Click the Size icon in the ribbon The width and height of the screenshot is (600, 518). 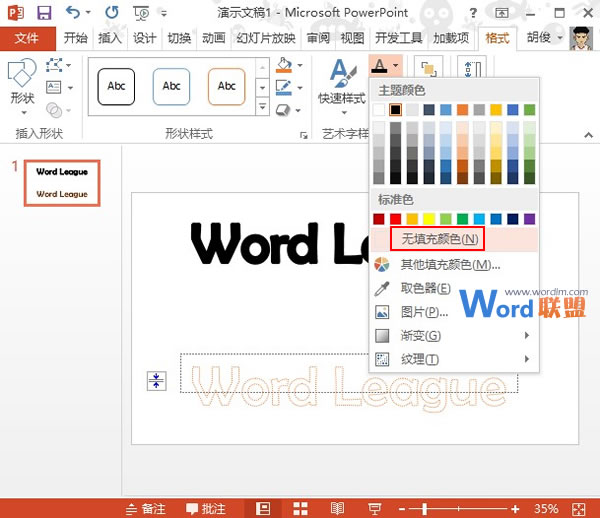[472, 69]
